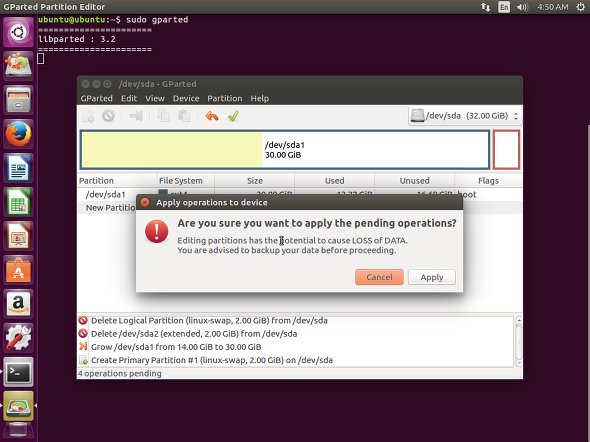Select /dev/sda1 block in disk graphic
This screenshot has height=442, width=590.
click(x=284, y=150)
